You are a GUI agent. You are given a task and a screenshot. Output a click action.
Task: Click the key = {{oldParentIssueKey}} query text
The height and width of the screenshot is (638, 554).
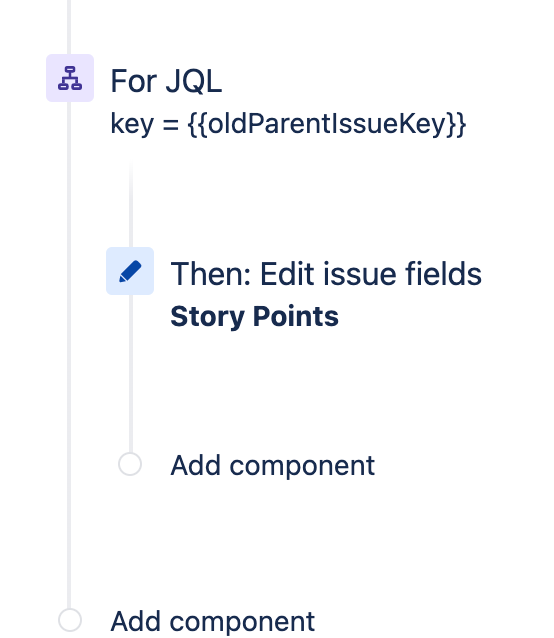pyautogui.click(x=288, y=124)
